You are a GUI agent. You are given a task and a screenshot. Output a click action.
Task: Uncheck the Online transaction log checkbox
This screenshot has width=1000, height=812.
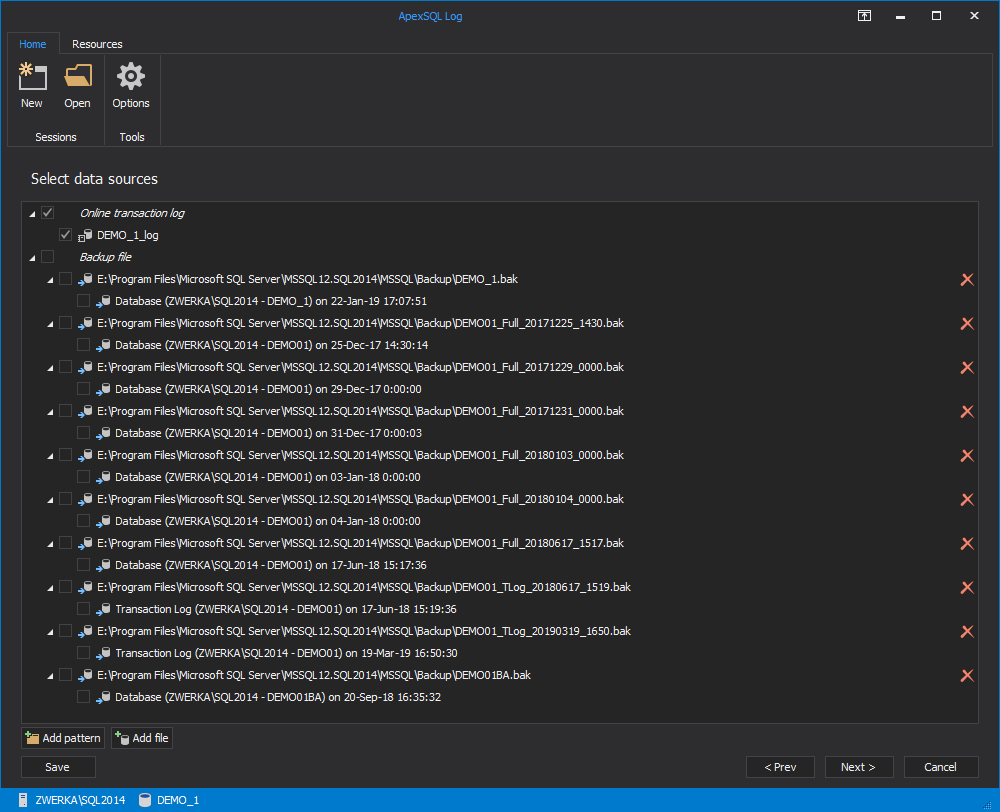(47, 212)
